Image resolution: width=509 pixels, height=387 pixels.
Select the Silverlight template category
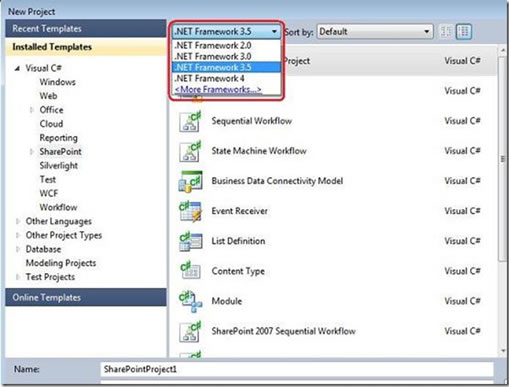tap(58, 166)
